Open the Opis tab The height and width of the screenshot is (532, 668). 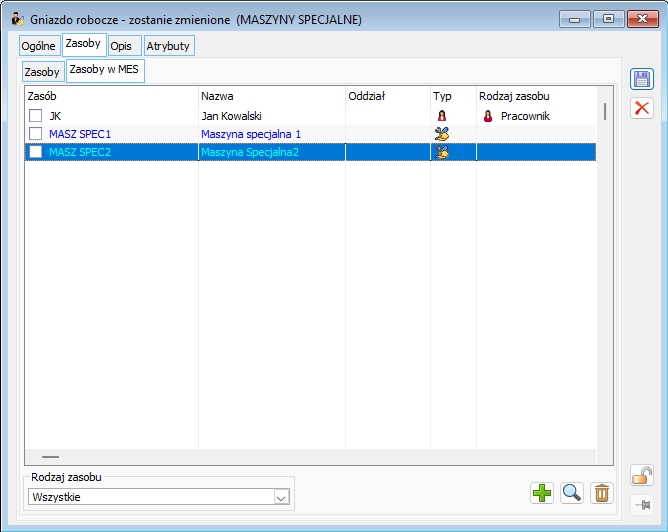click(x=124, y=46)
